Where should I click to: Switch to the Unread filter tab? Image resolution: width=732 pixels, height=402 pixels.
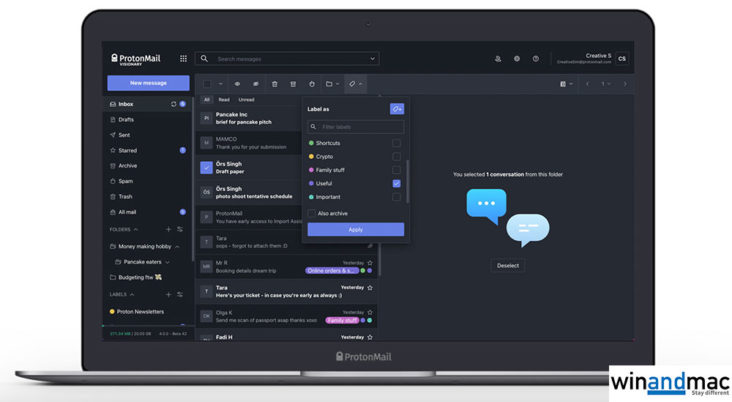point(246,100)
